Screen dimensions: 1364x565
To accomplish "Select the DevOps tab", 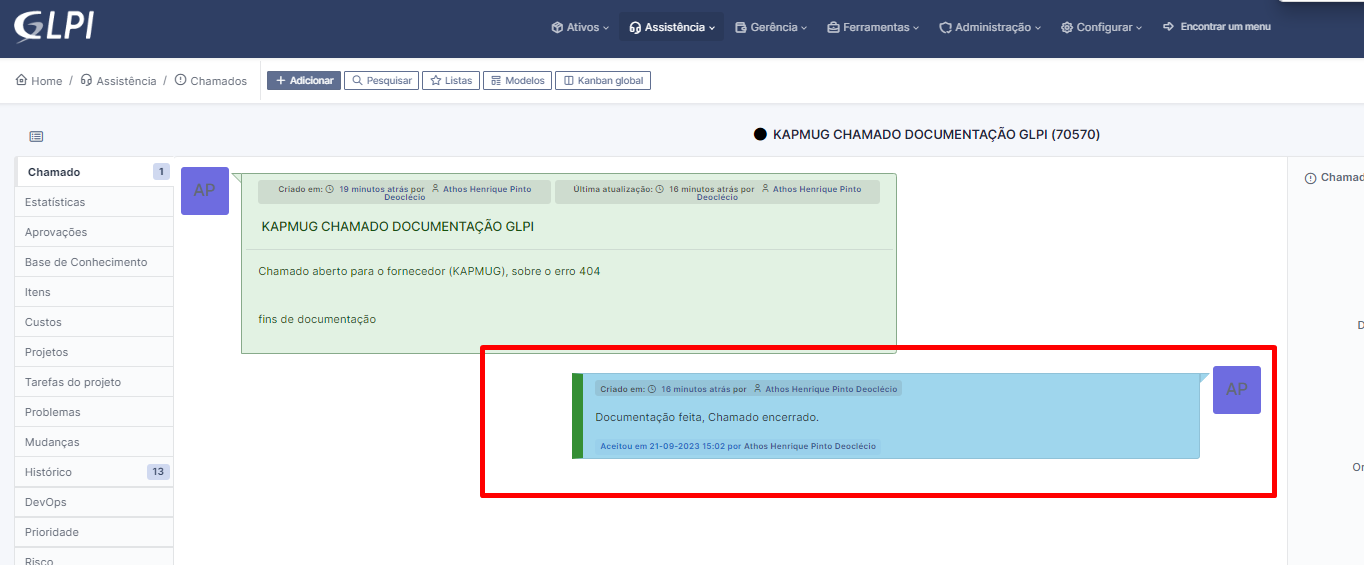I will 95,502.
